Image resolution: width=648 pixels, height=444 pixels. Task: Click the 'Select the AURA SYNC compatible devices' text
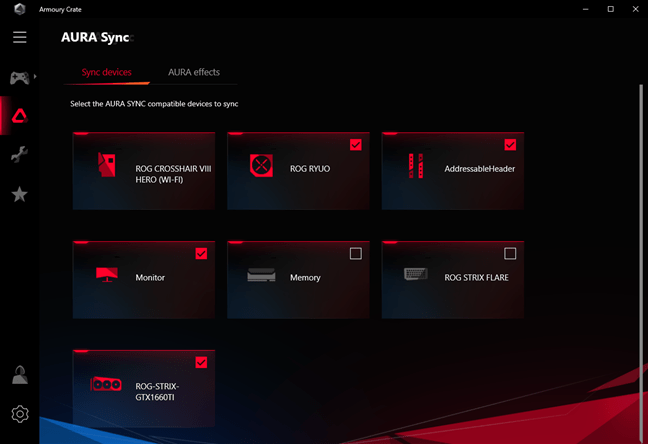click(x=154, y=104)
